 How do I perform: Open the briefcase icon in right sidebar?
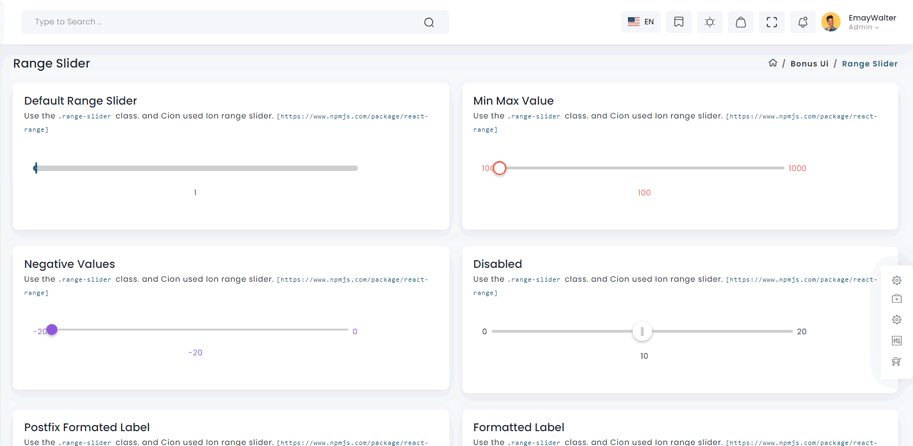(896, 299)
